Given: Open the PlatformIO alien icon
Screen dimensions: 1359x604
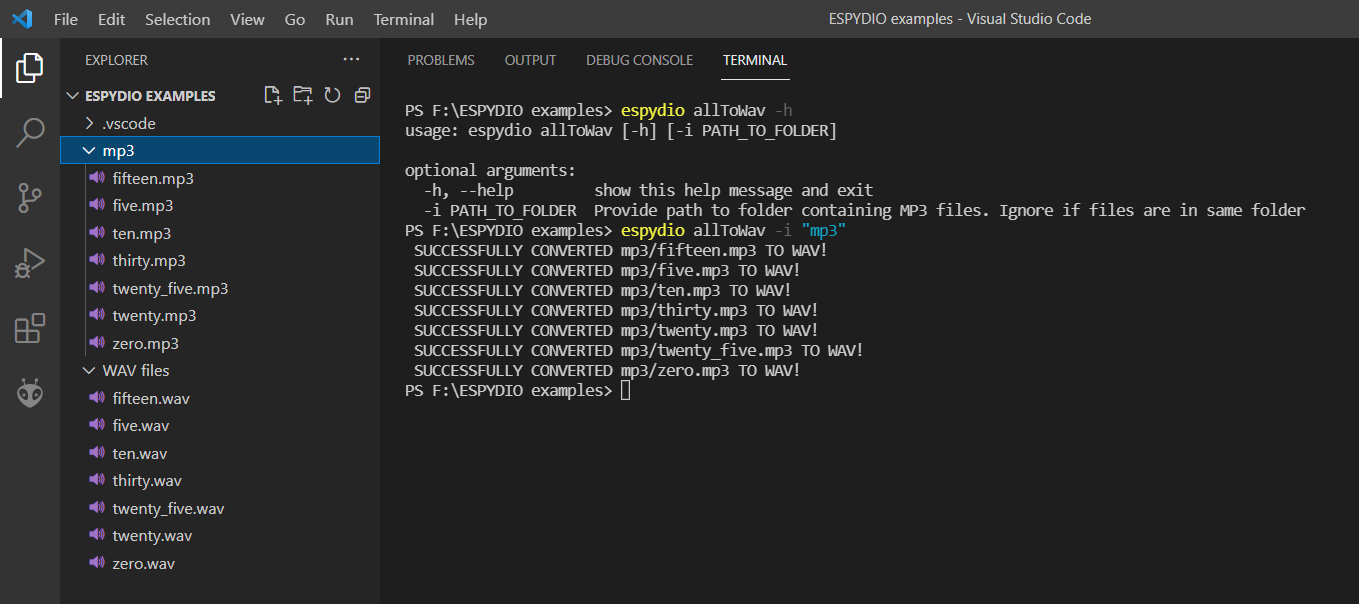Looking at the screenshot, I should click(x=30, y=394).
